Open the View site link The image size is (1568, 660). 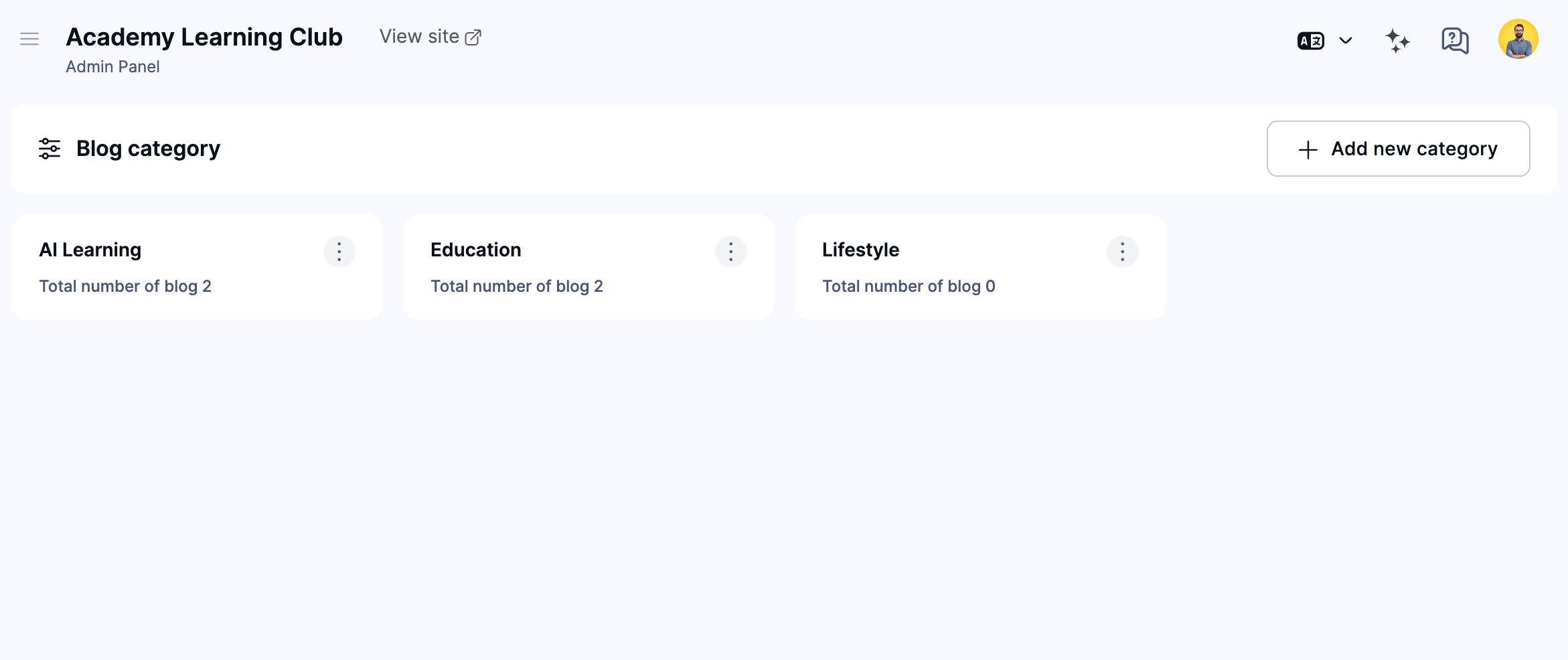(419, 36)
